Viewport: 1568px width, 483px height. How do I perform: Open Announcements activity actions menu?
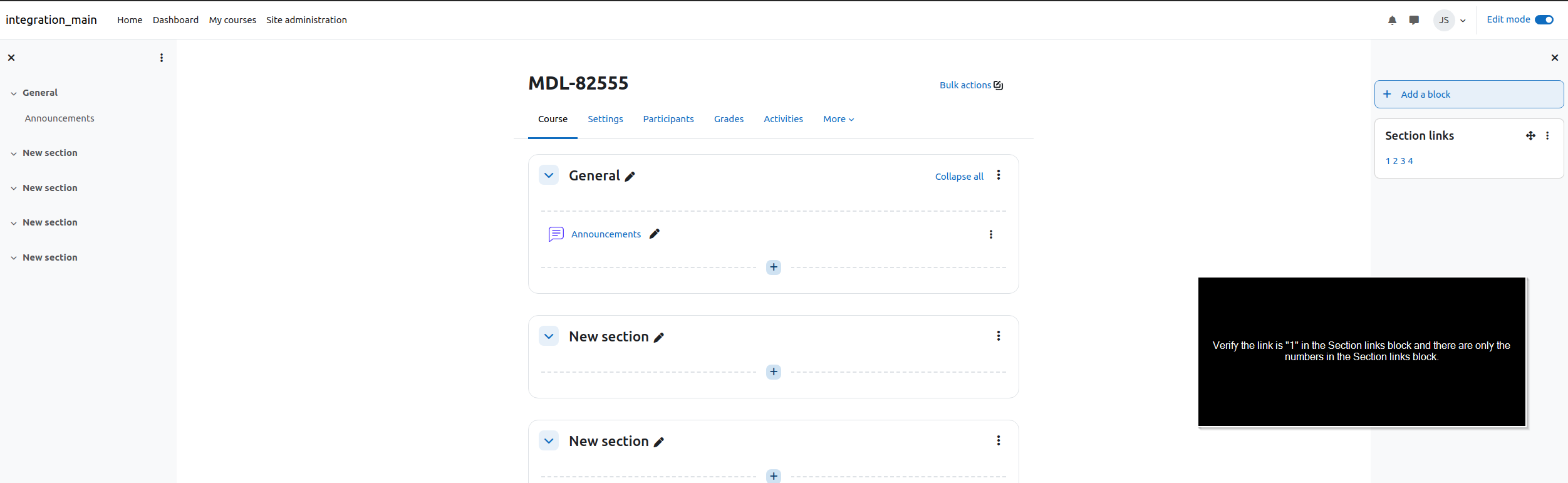991,234
